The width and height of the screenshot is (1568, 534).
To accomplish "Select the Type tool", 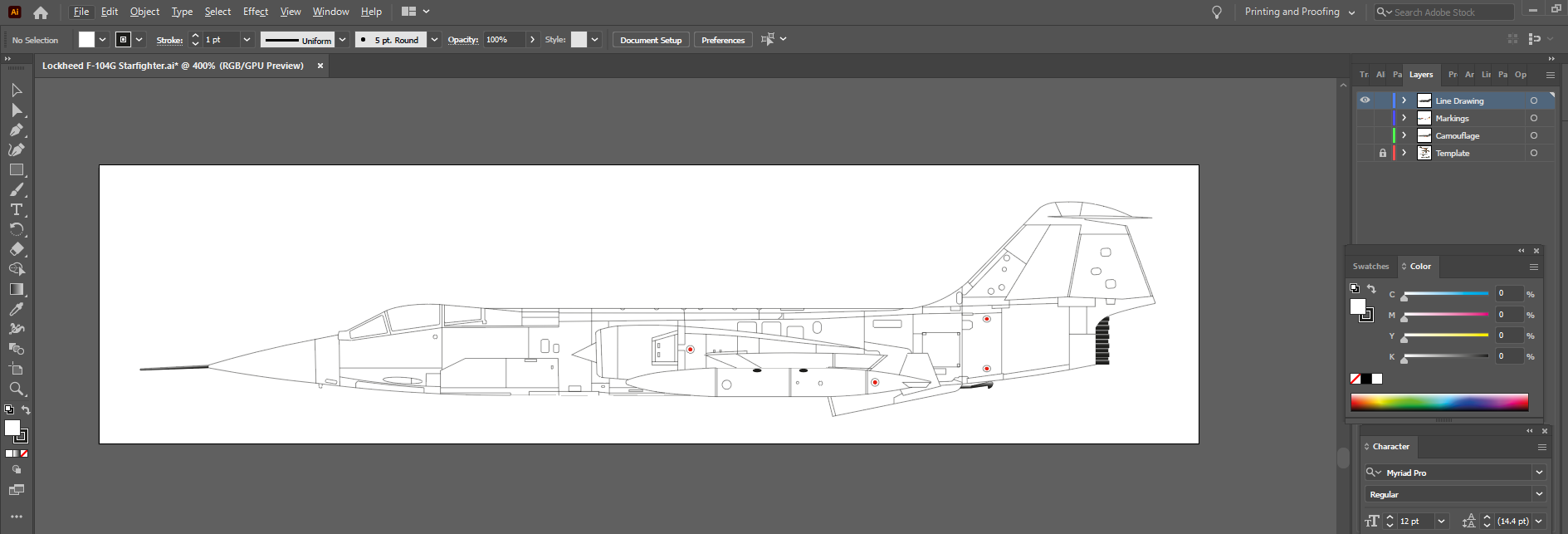I will [16, 210].
